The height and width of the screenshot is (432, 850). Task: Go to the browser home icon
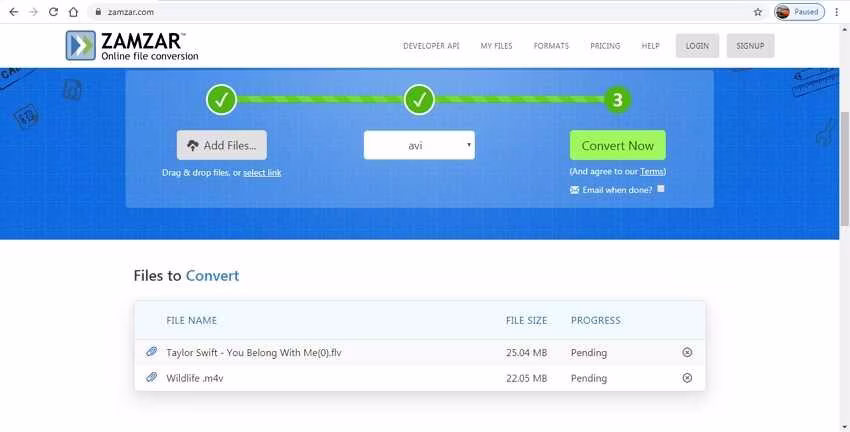(x=73, y=11)
